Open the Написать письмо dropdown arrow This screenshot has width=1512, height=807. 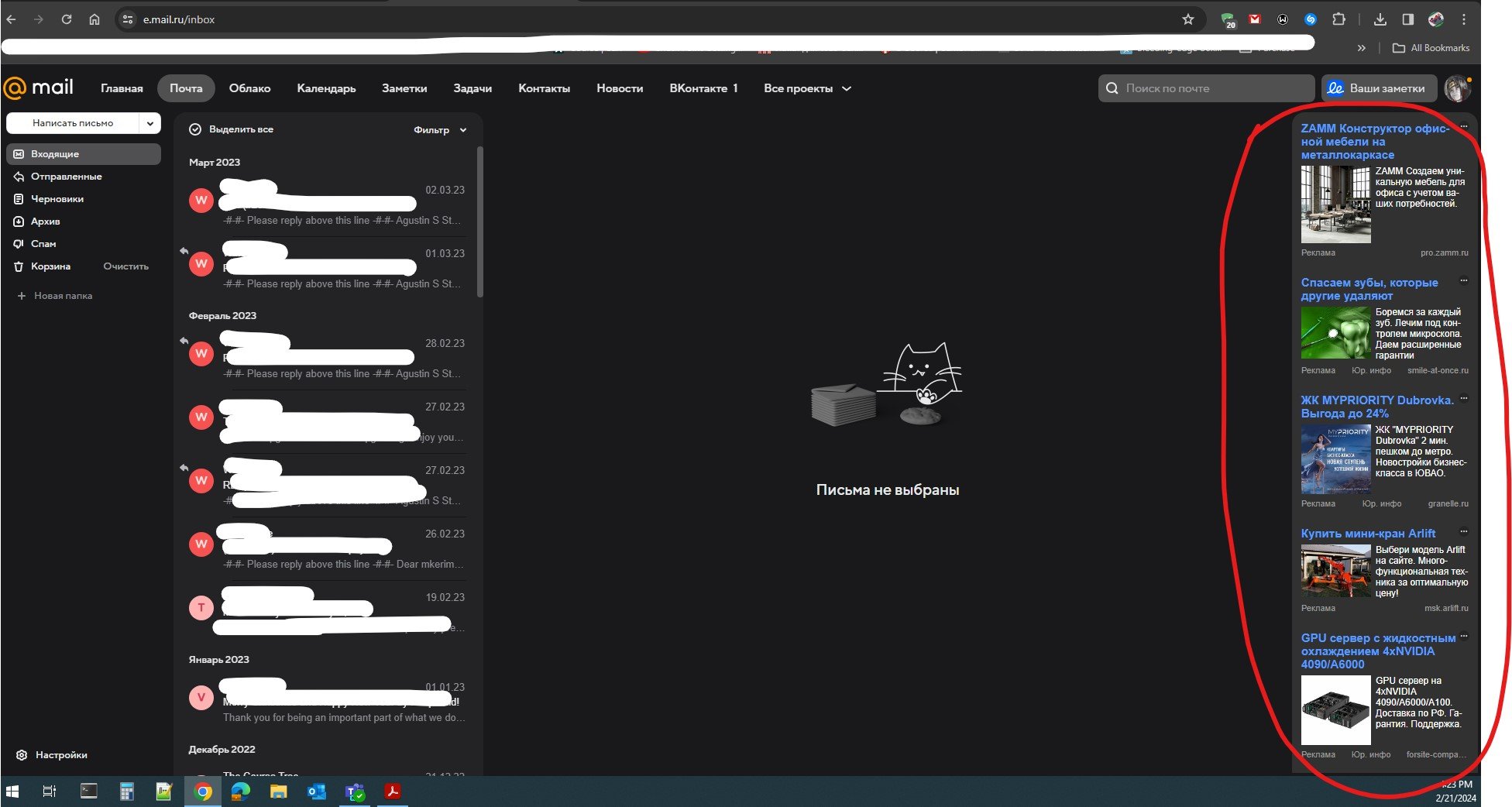click(150, 122)
